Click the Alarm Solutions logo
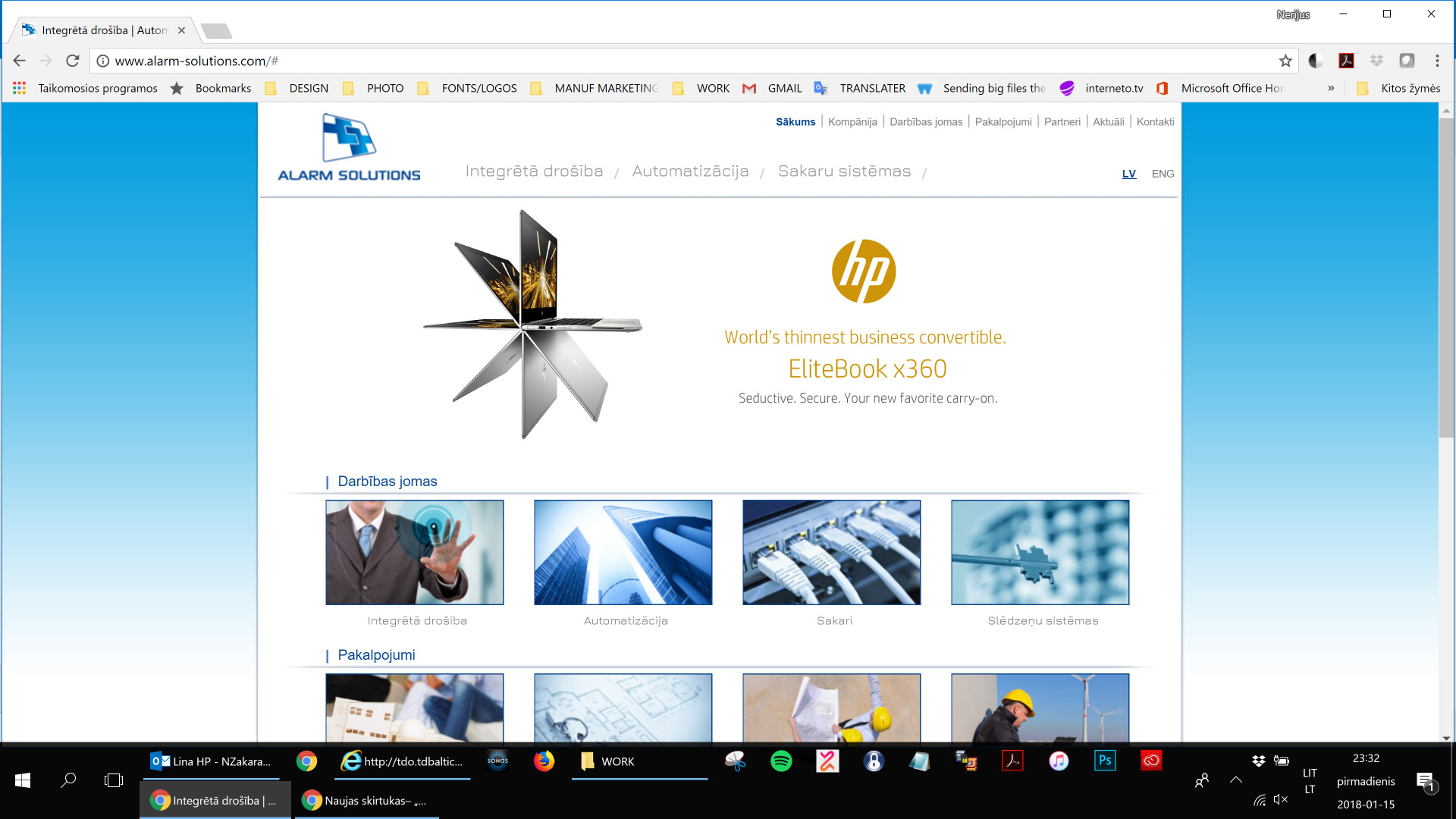This screenshot has width=1456, height=819. pos(349,148)
